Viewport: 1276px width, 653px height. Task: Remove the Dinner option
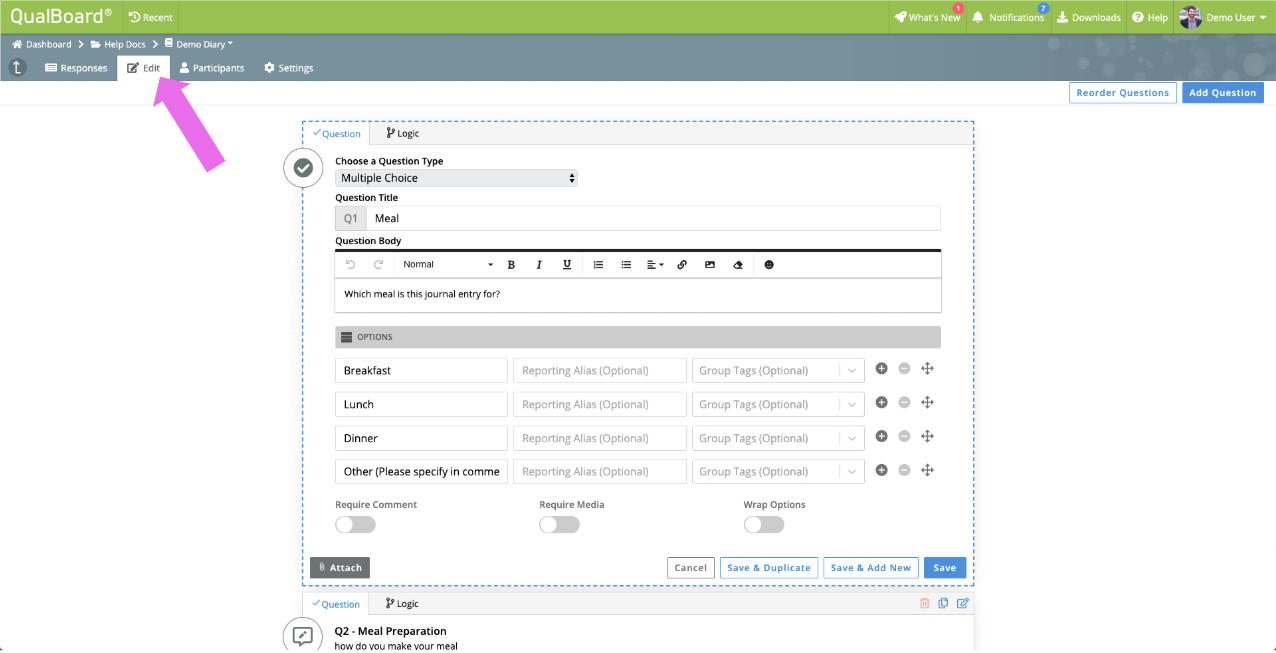pos(904,437)
